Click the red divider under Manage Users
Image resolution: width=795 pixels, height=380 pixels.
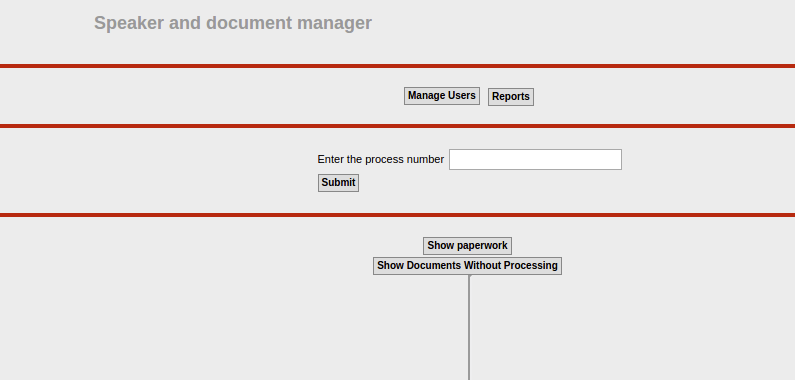click(x=398, y=126)
